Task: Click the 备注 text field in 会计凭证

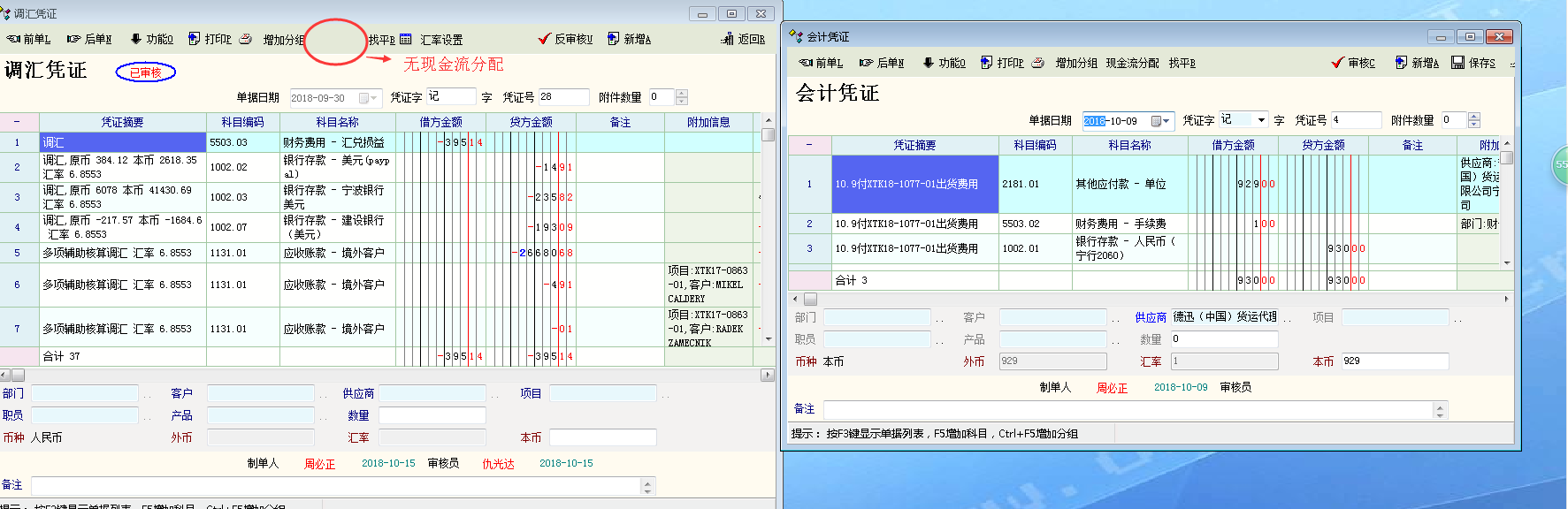Action: click(x=1128, y=410)
